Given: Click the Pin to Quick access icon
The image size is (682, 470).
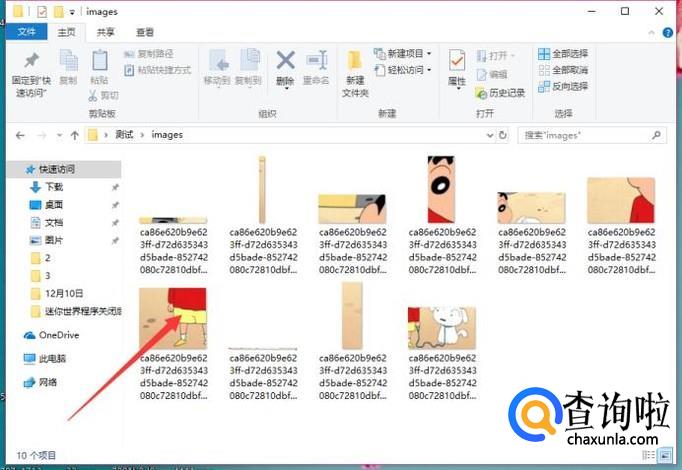Looking at the screenshot, I should [31, 60].
